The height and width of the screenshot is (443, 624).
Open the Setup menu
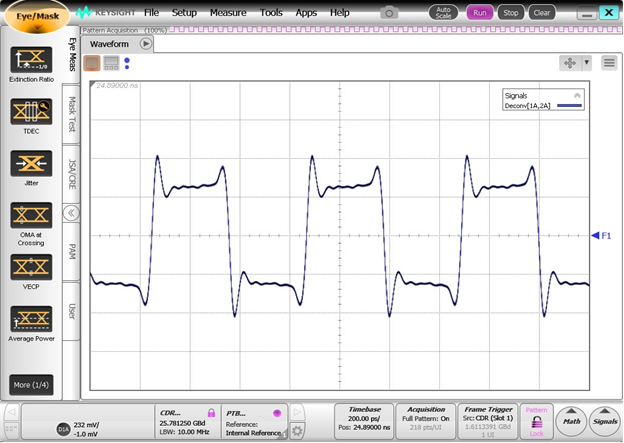pos(184,13)
